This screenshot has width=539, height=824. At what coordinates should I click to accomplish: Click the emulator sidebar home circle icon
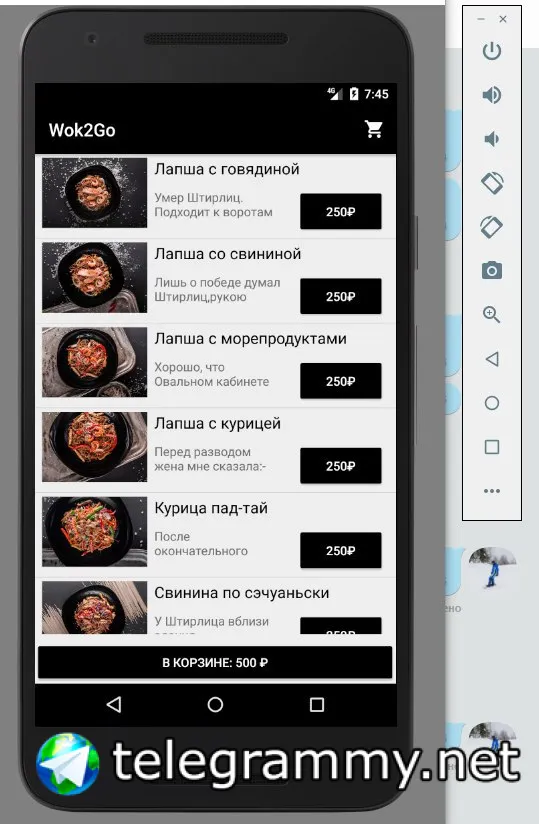point(492,403)
